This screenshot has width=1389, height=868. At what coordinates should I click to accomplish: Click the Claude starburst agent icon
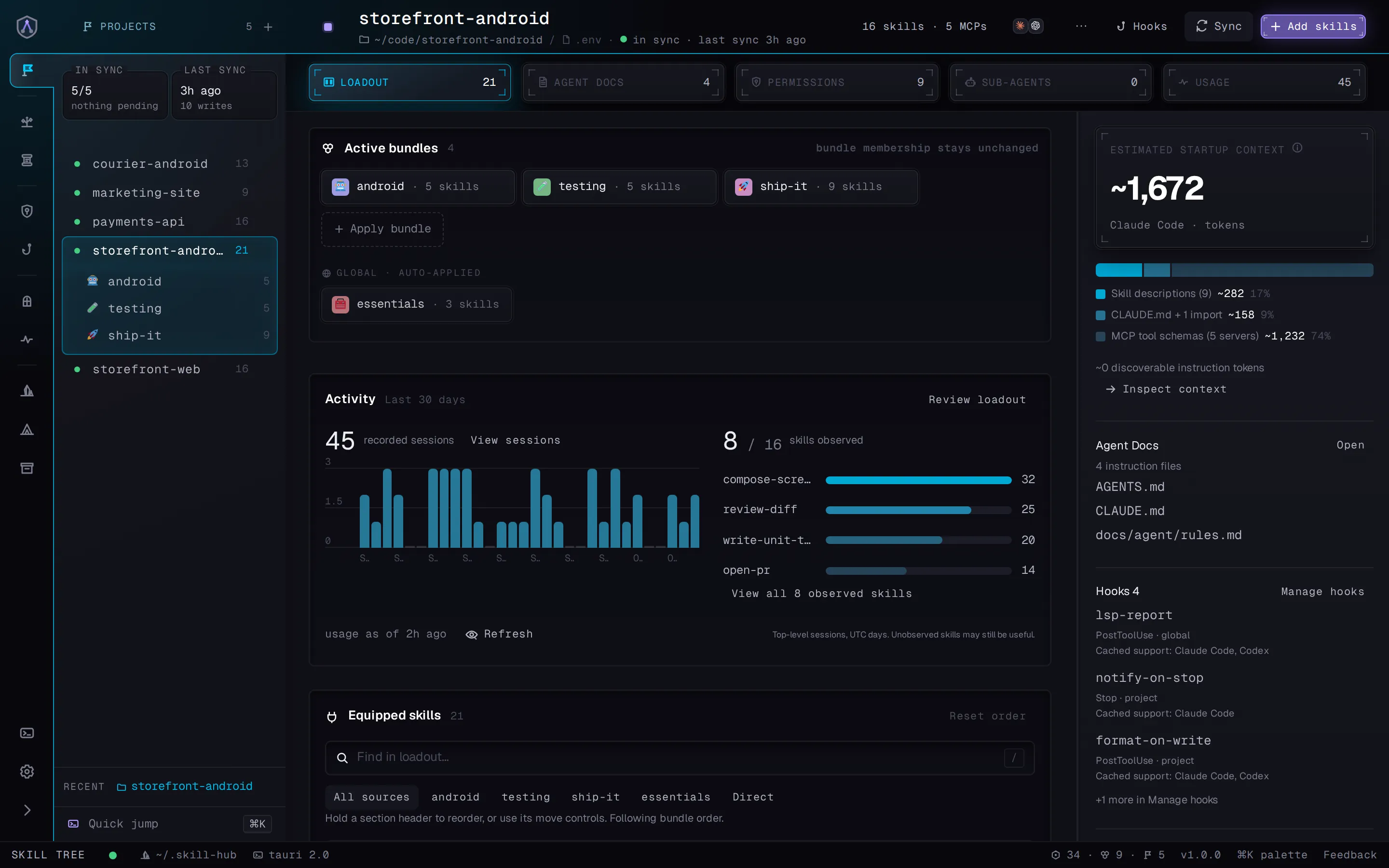1020,26
